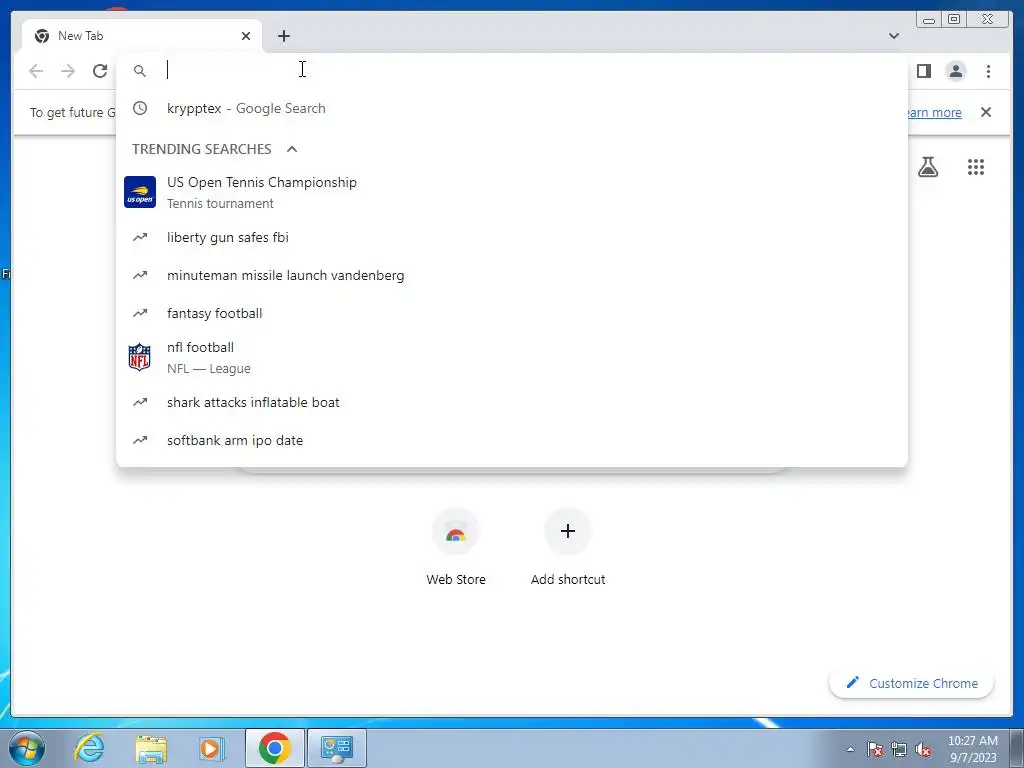Viewport: 1024px width, 768px height.
Task: Dismiss the info bar with the X
Action: [986, 112]
